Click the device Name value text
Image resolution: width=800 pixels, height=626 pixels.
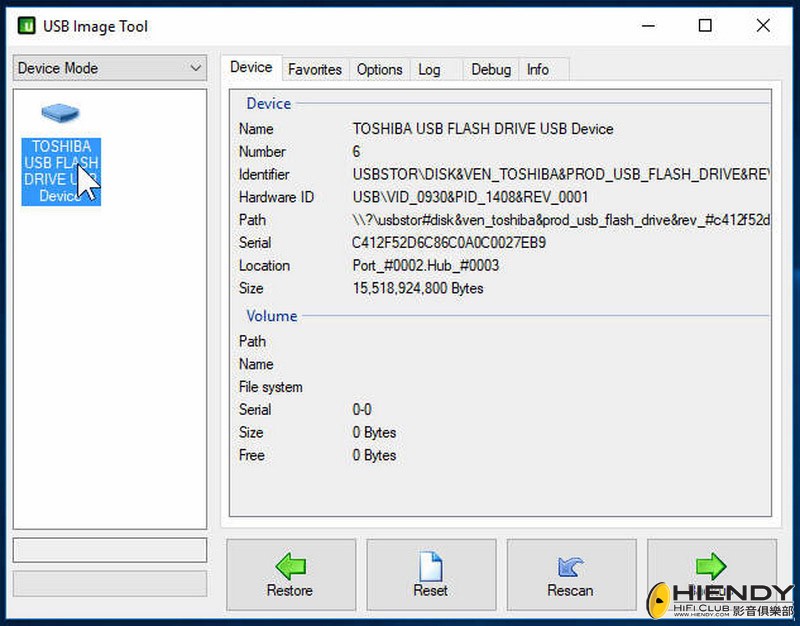(483, 129)
